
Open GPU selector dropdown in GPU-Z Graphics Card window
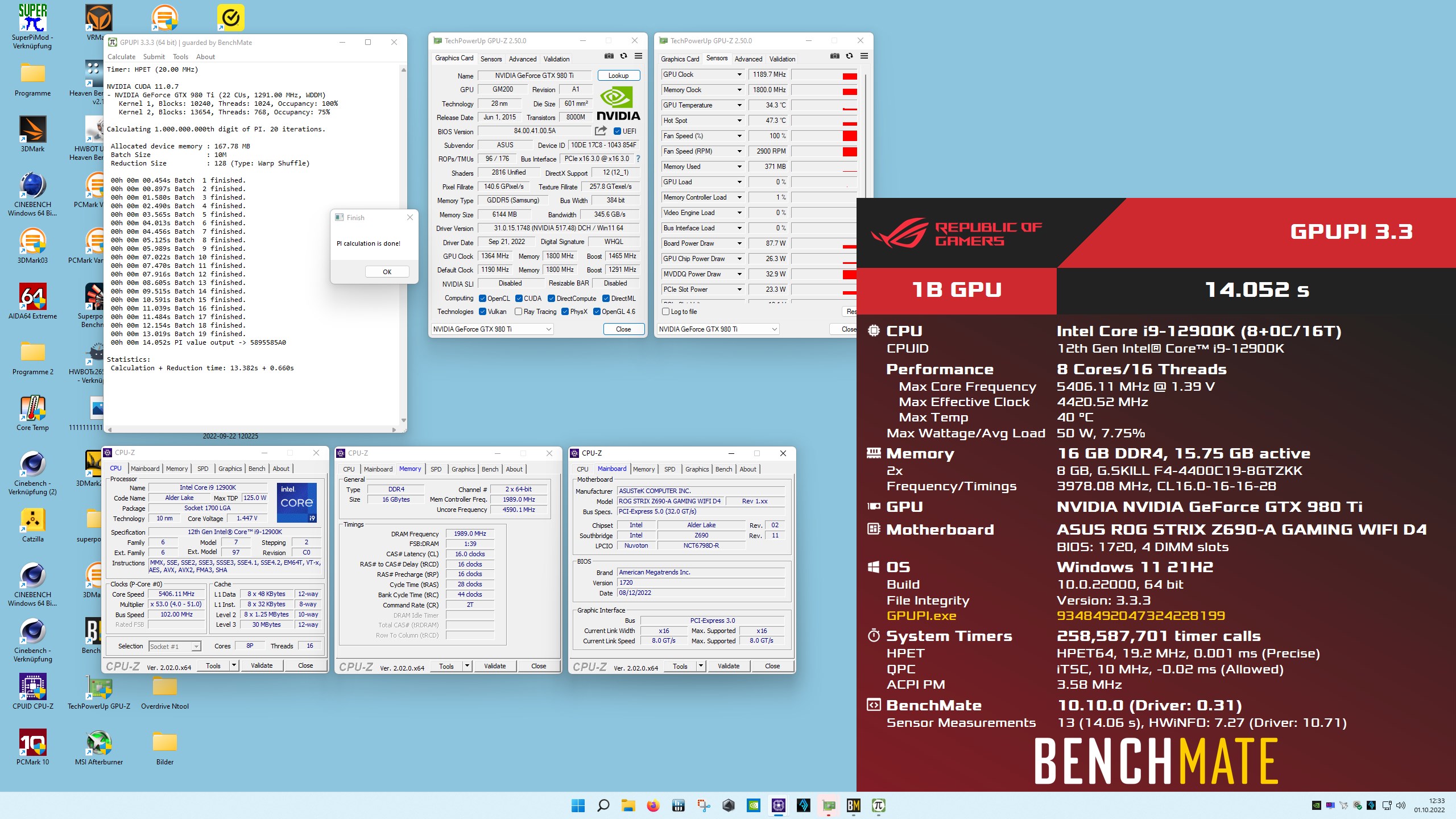[492, 329]
